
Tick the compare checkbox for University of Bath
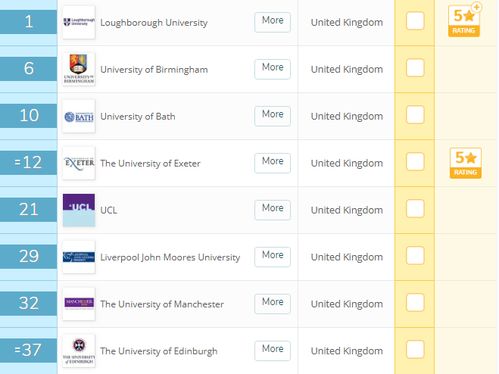pos(415,115)
